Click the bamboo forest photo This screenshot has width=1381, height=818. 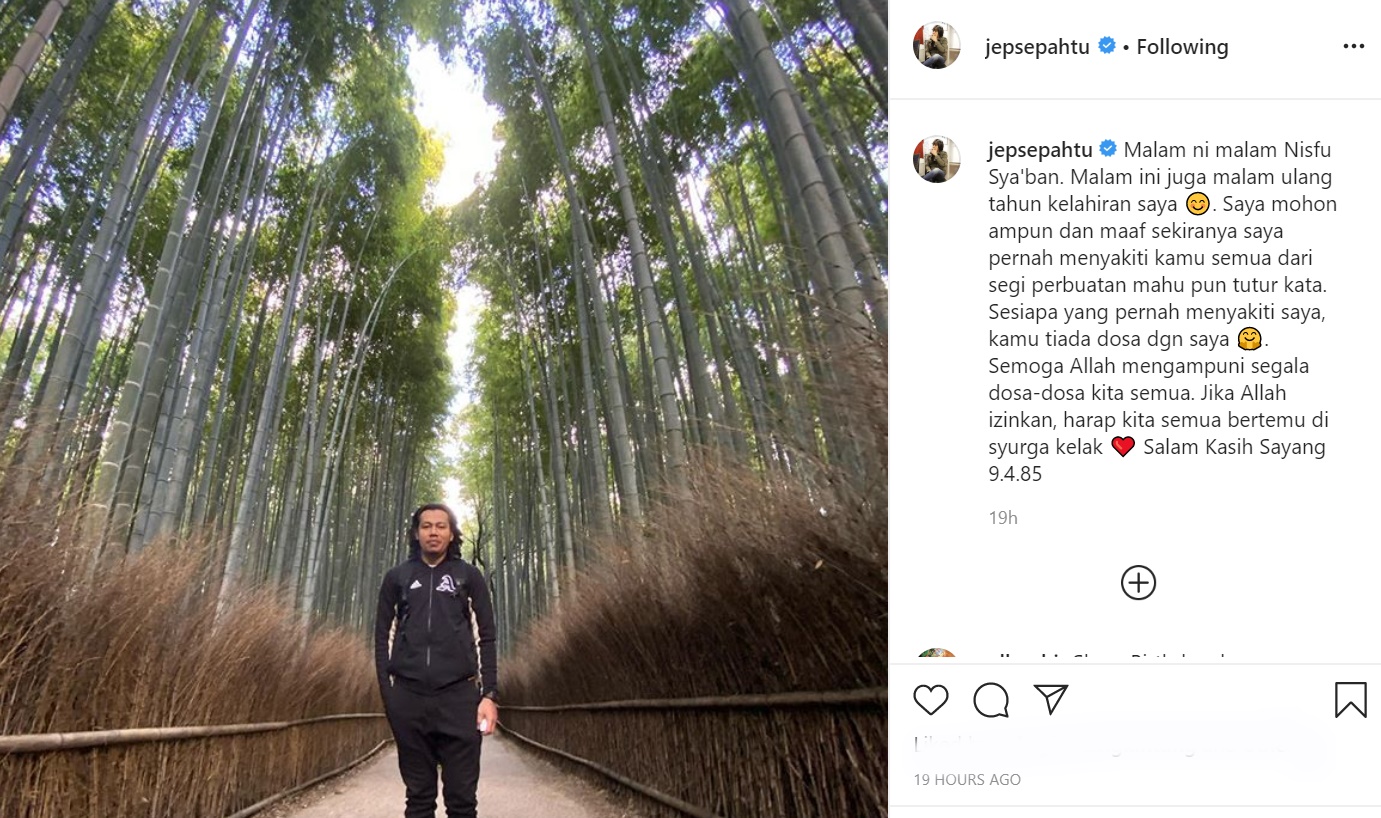[x=444, y=409]
